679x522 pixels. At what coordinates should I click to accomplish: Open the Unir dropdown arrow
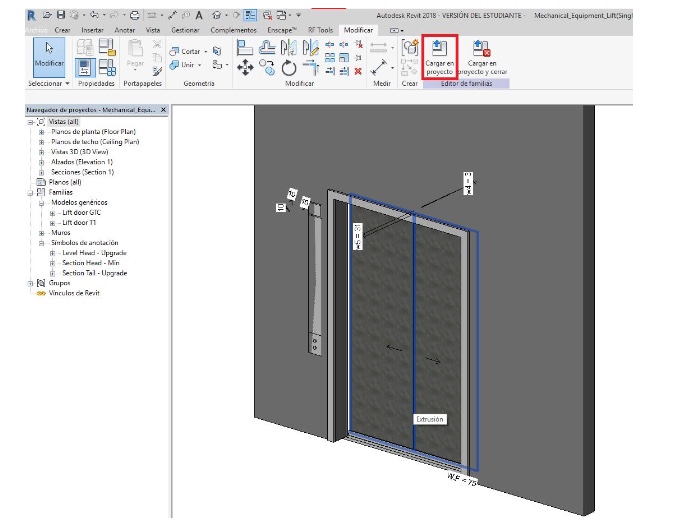pos(200,65)
